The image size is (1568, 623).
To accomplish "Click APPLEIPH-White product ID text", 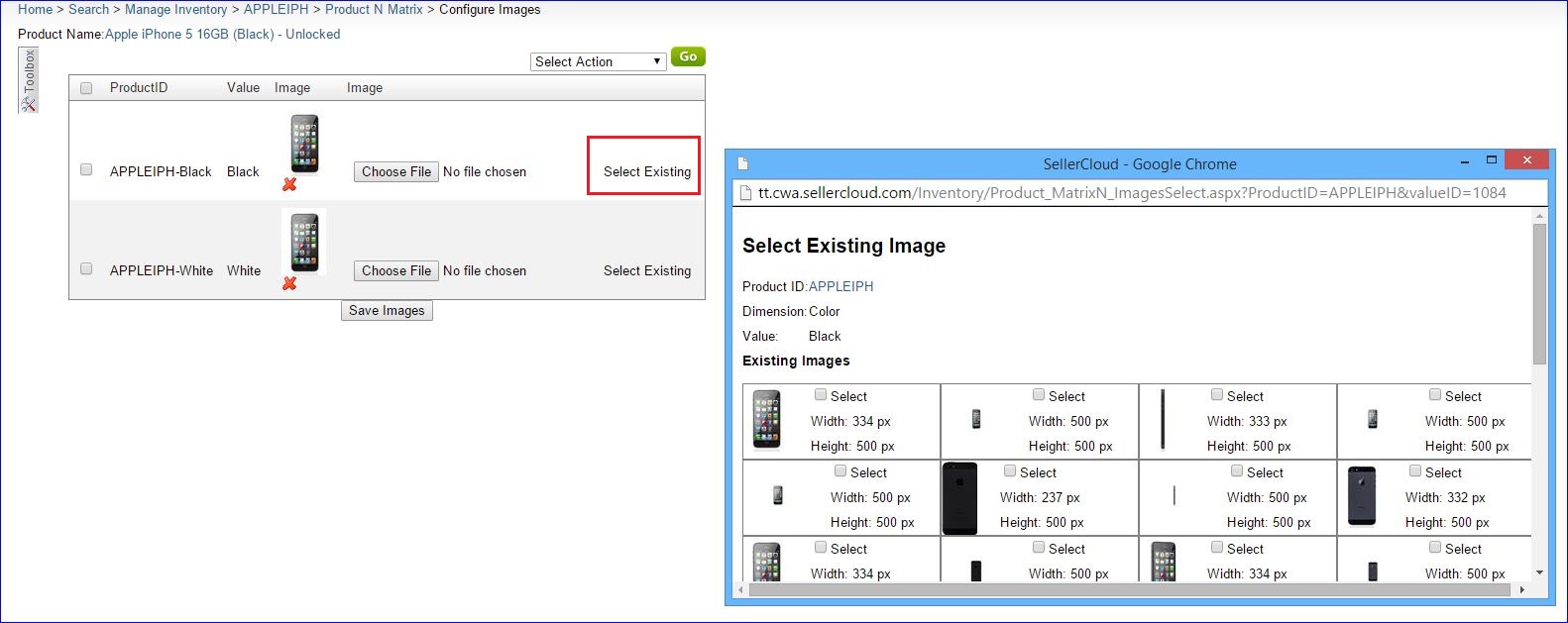I will [x=162, y=270].
